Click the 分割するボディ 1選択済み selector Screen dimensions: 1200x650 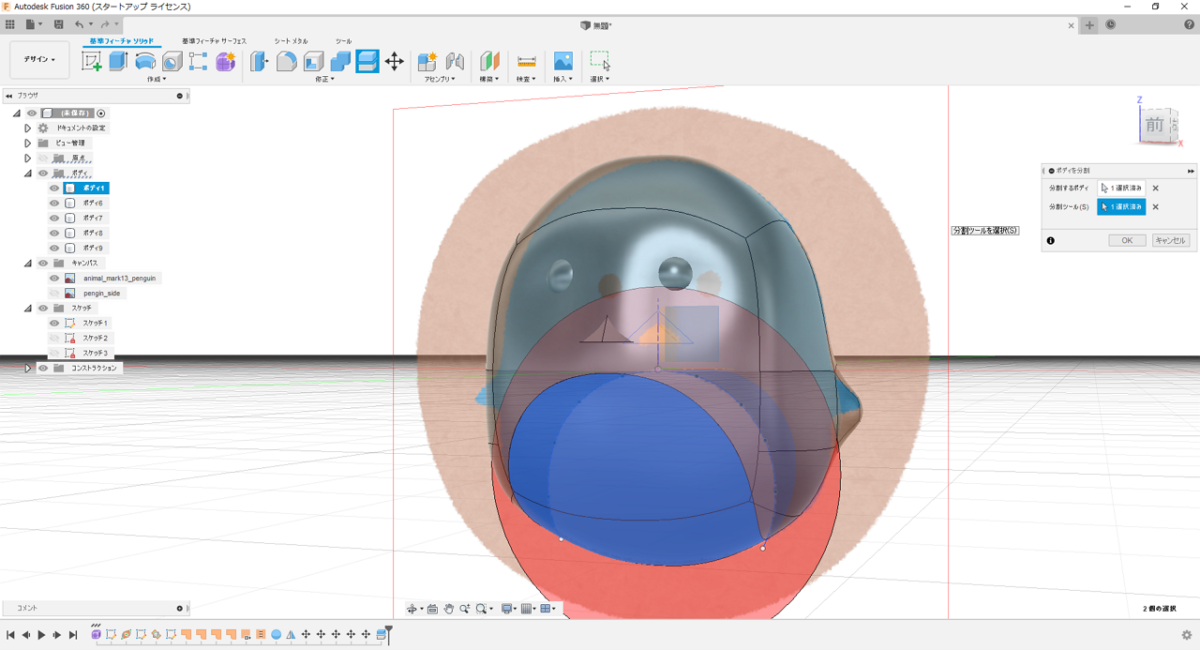(x=1121, y=188)
